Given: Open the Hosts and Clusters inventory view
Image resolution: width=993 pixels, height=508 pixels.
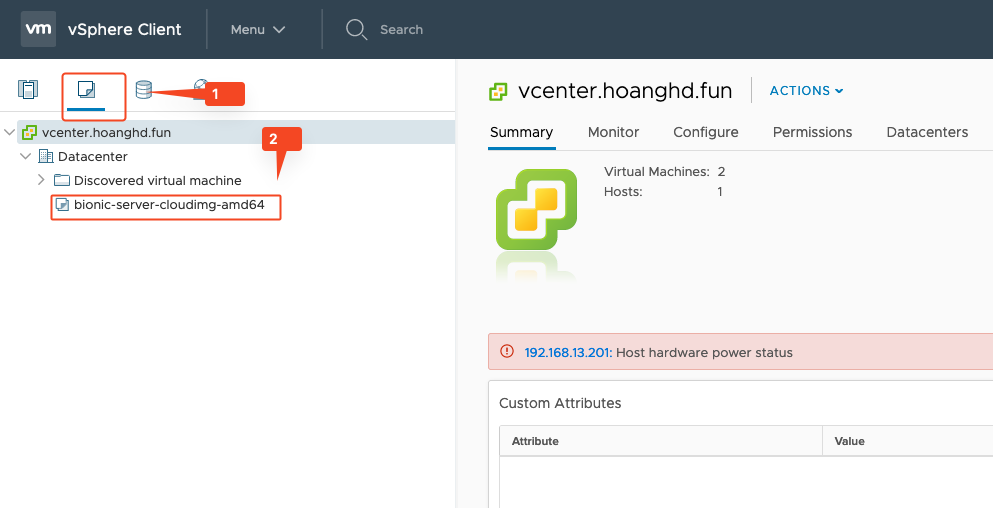Looking at the screenshot, I should click(x=28, y=89).
